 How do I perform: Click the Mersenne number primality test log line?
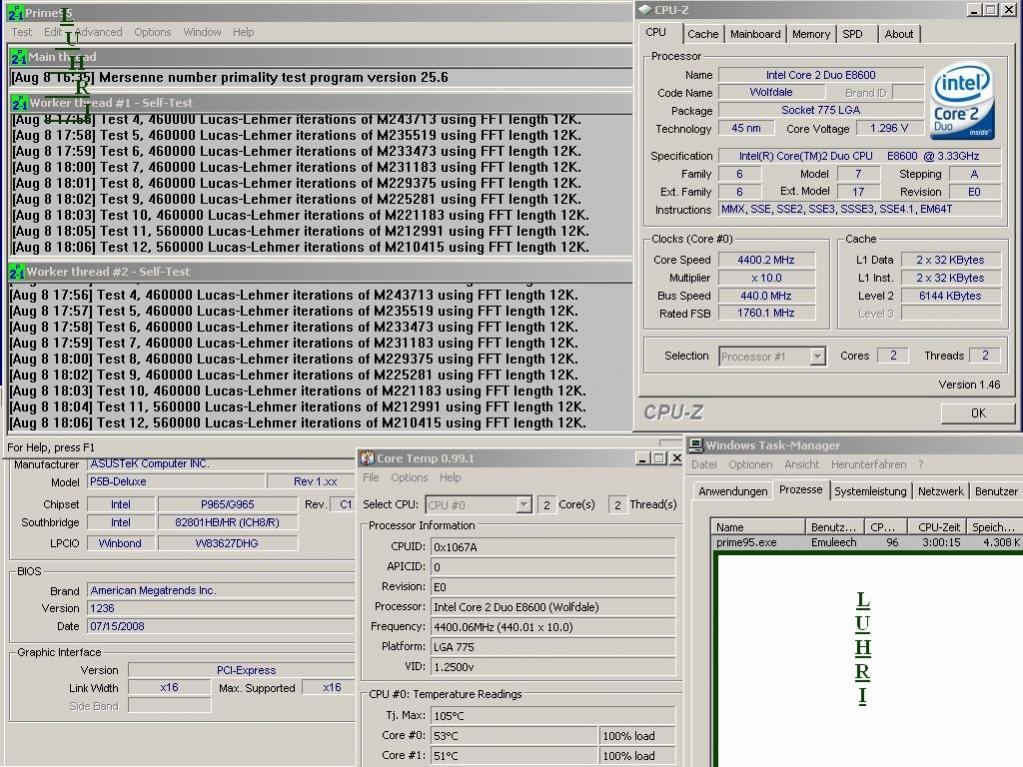coord(230,78)
